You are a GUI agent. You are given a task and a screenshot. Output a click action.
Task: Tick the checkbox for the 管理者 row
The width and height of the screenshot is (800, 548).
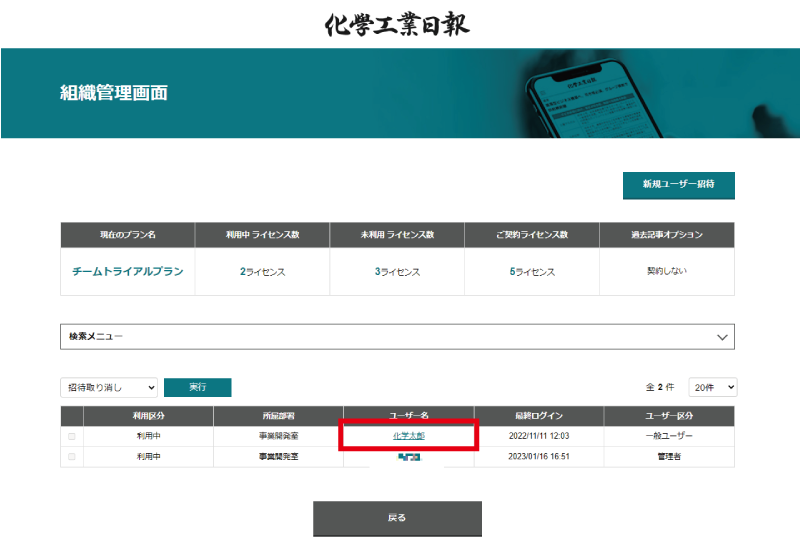tap(71, 457)
